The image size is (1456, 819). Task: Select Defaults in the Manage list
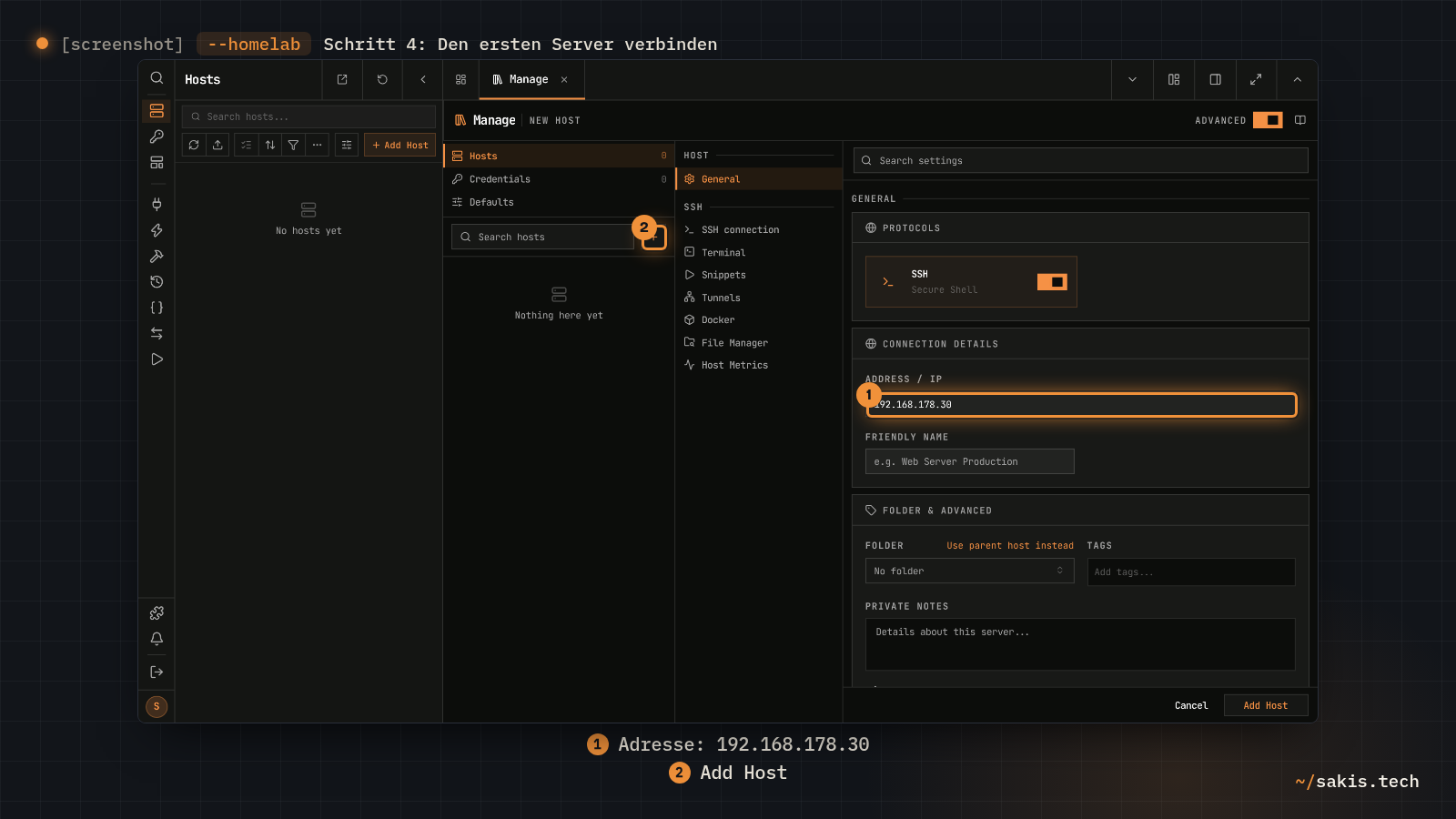pyautogui.click(x=559, y=202)
